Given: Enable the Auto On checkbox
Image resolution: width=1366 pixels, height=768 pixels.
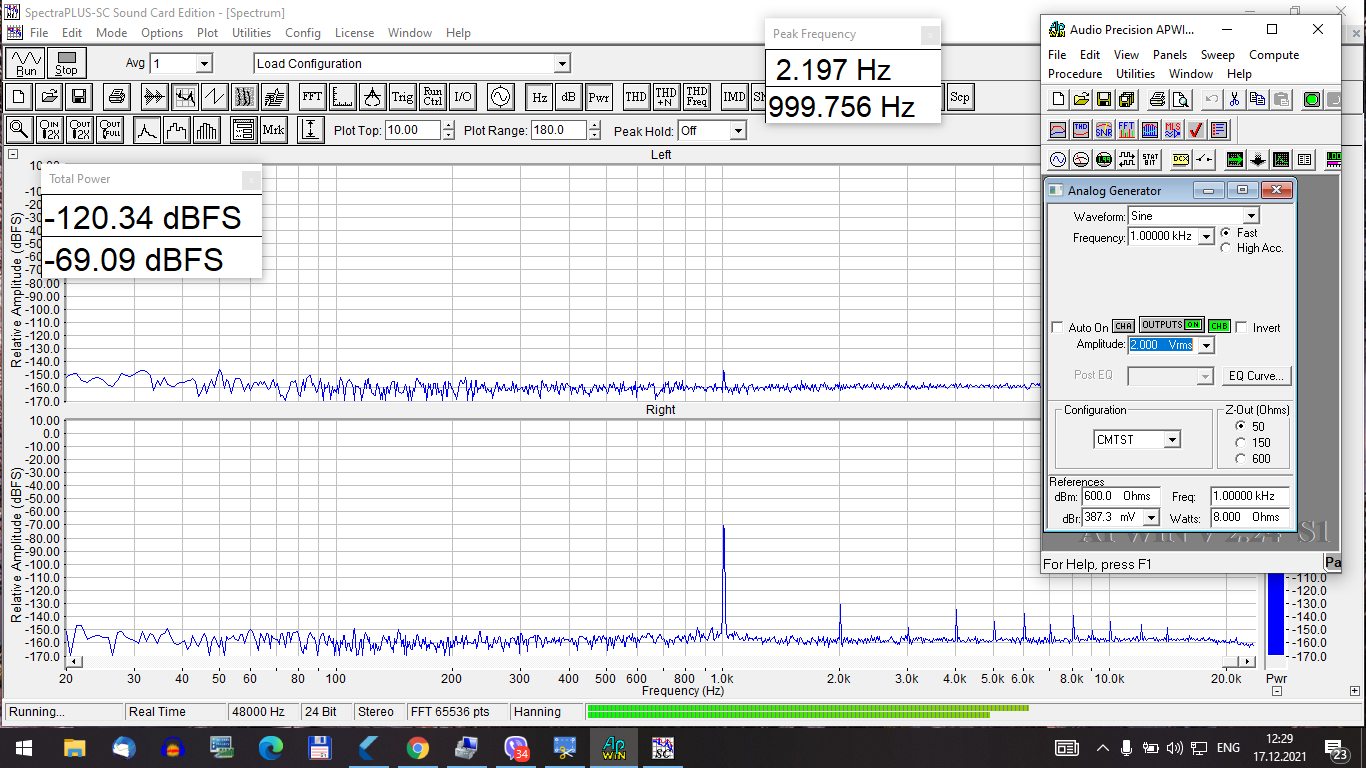Looking at the screenshot, I should [x=1058, y=328].
